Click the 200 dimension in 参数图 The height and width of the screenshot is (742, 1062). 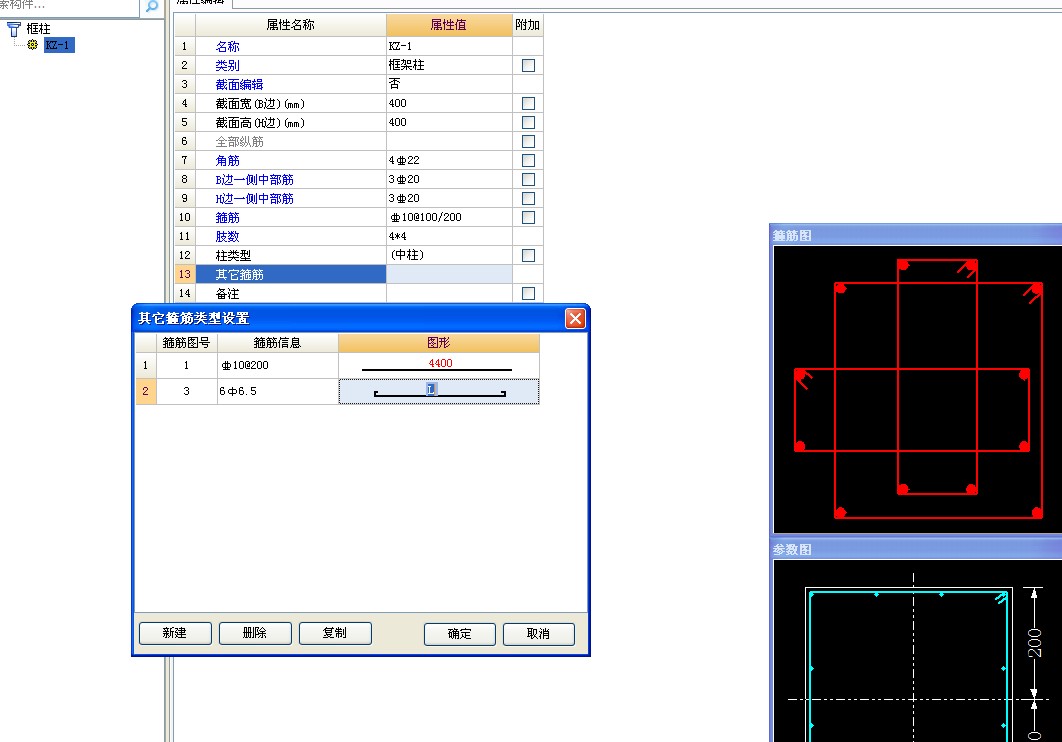[1034, 642]
